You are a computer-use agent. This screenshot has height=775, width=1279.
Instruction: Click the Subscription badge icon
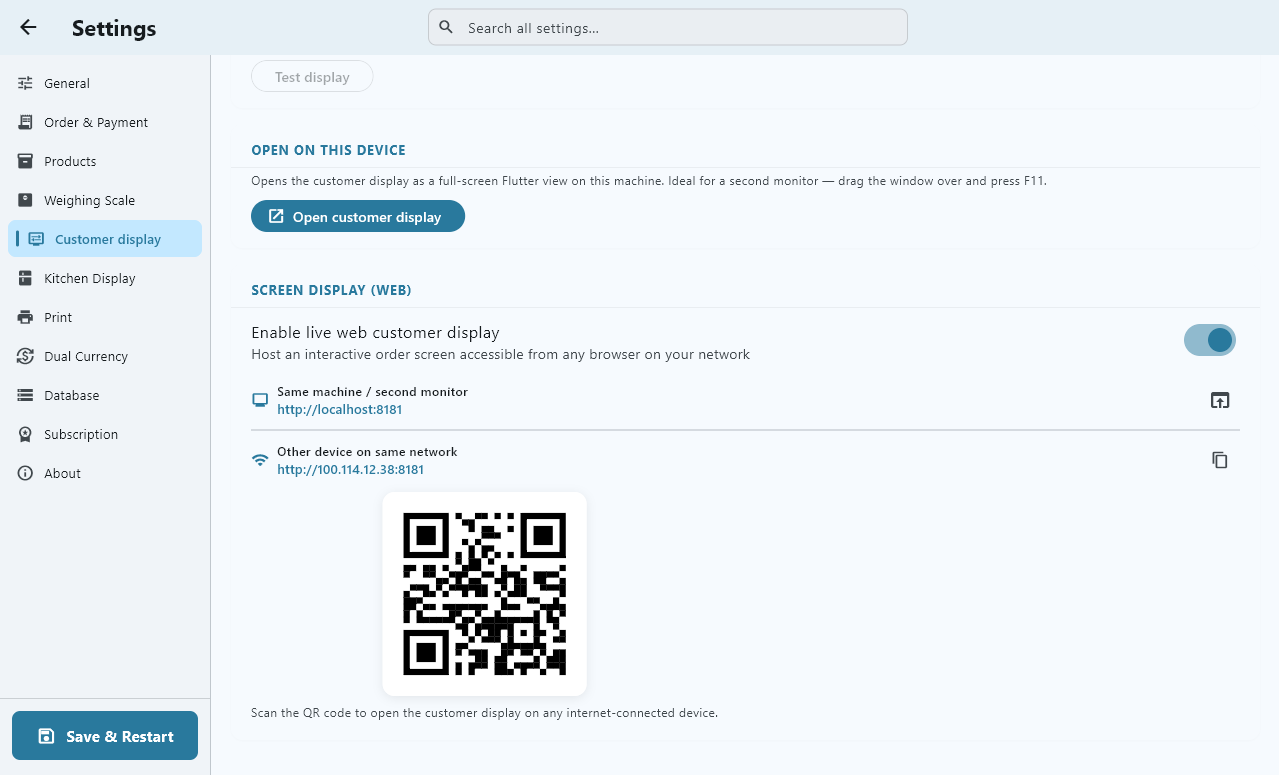(26, 434)
